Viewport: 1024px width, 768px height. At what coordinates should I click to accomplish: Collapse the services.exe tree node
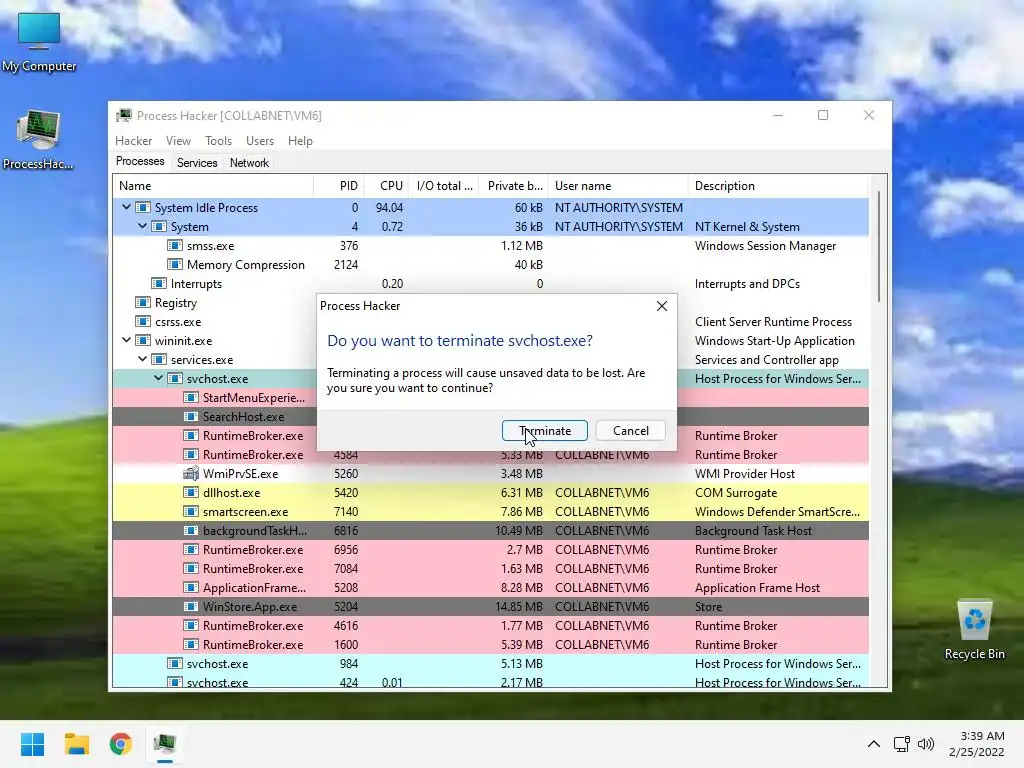tap(142, 359)
